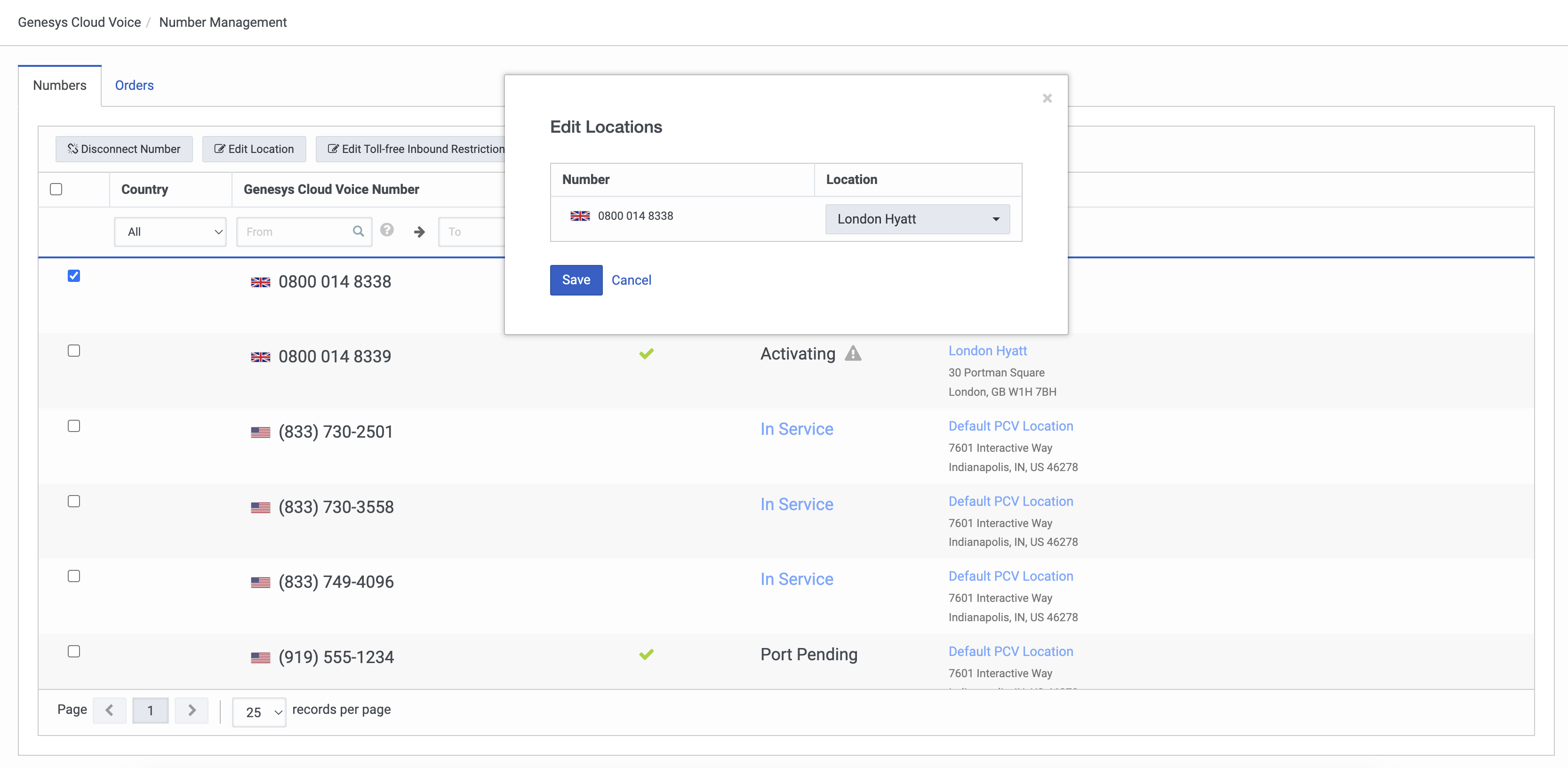
Task: Switch to the Orders tab
Action: 134,85
